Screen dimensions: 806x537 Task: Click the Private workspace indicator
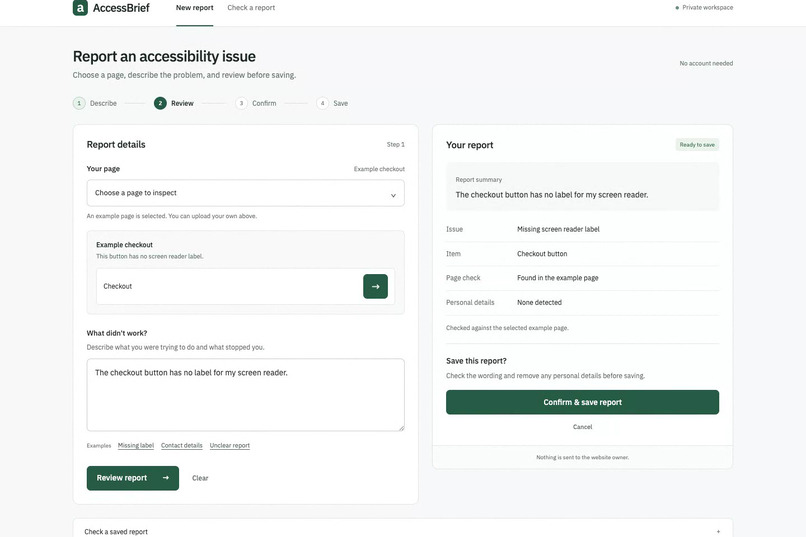tap(704, 8)
